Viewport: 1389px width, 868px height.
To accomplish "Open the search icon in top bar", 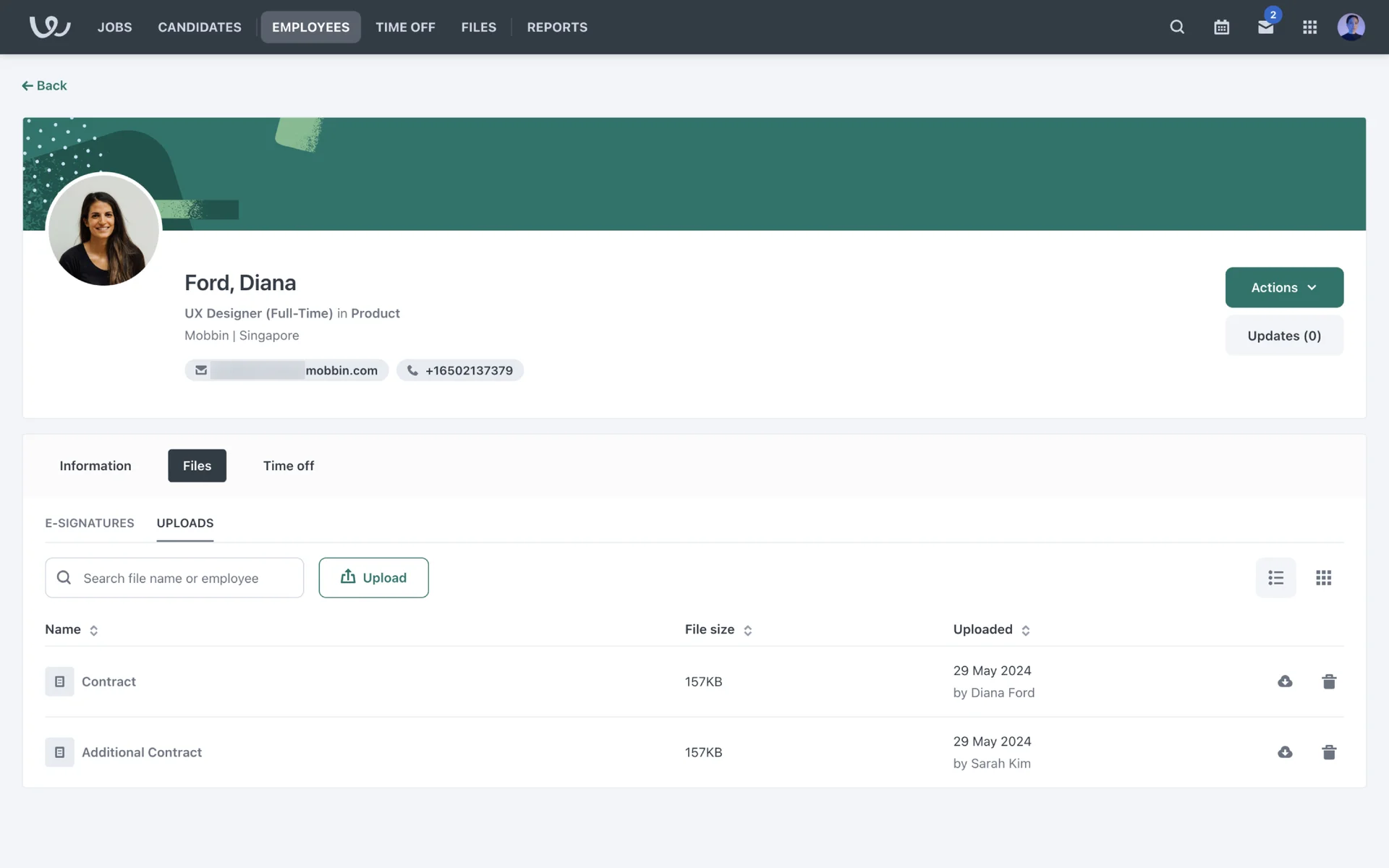I will tap(1177, 27).
